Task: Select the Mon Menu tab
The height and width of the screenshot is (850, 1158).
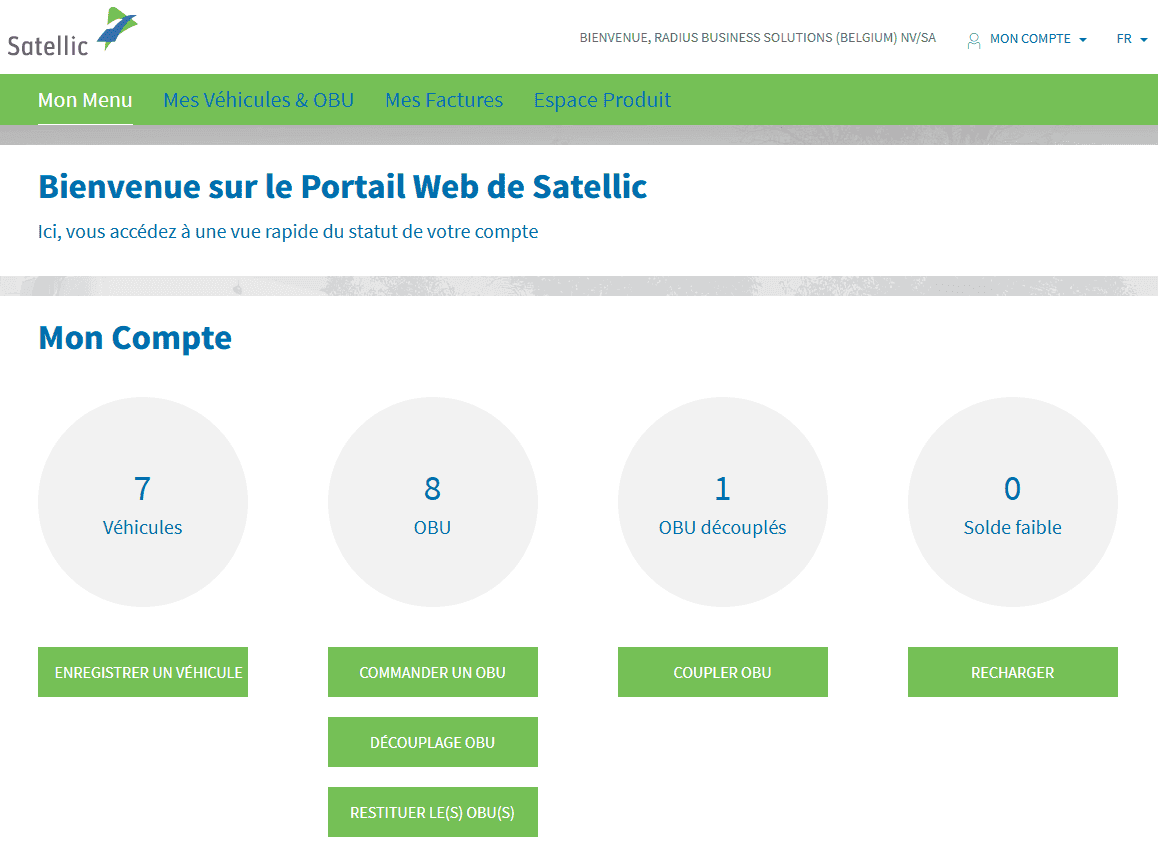Action: click(x=85, y=100)
